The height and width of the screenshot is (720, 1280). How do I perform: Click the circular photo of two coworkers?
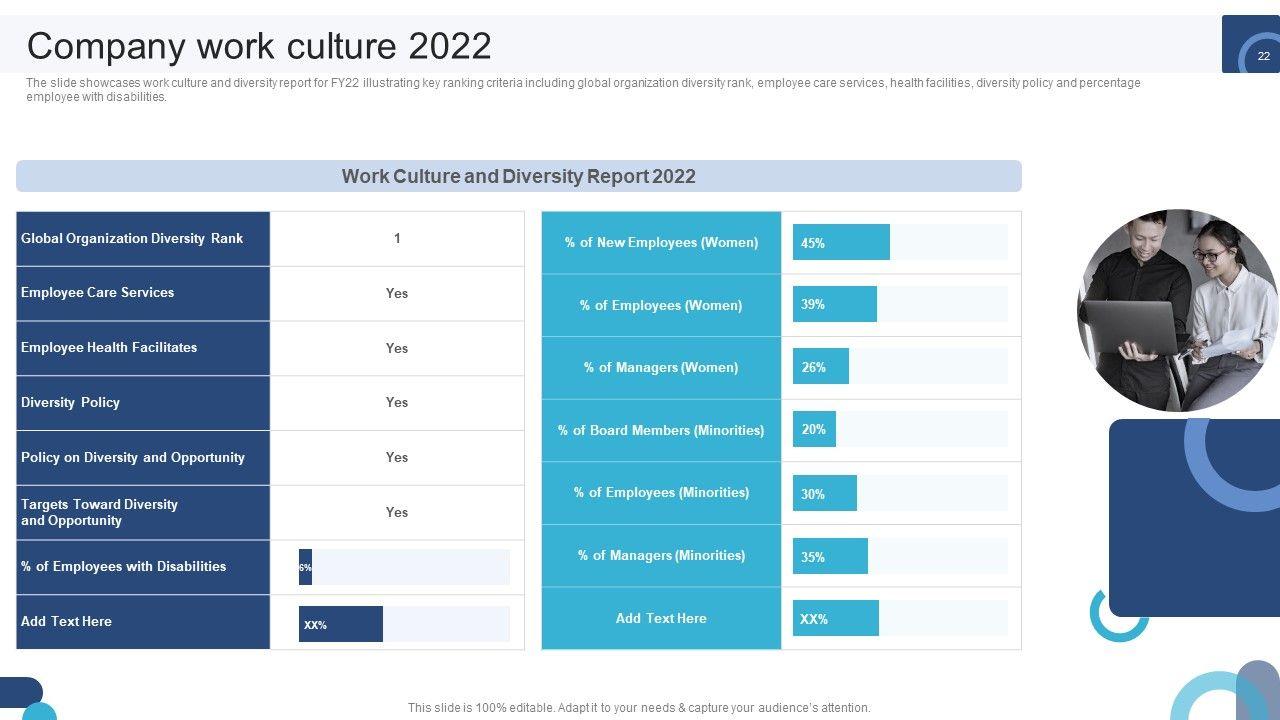click(1177, 310)
